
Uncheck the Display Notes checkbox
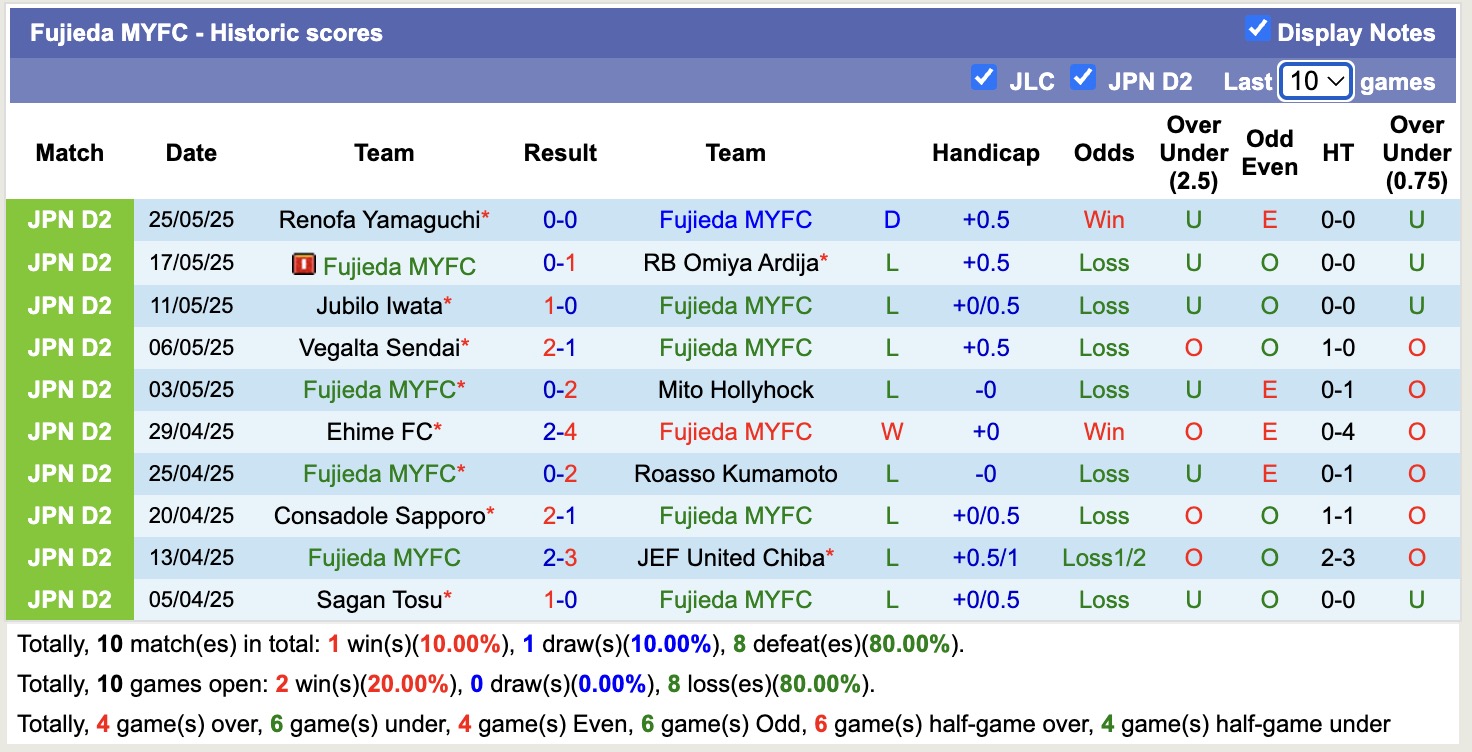pos(1257,31)
